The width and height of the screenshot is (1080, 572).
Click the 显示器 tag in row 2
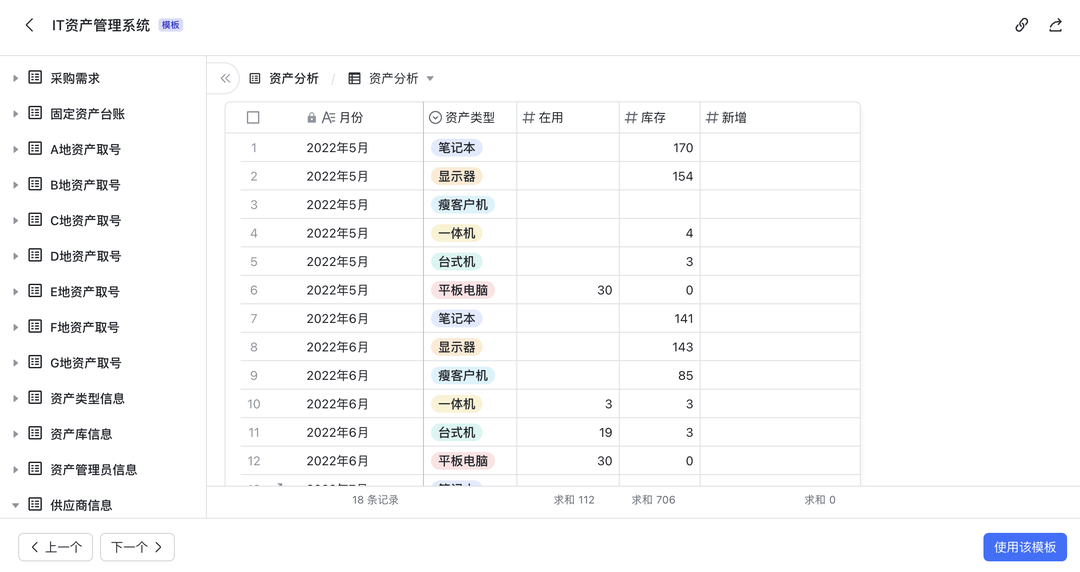coord(457,176)
